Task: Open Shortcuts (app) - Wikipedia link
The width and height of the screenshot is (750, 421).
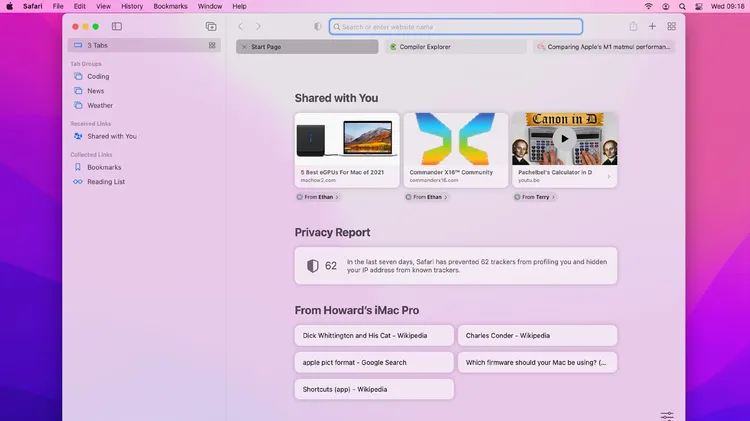Action: click(x=374, y=389)
